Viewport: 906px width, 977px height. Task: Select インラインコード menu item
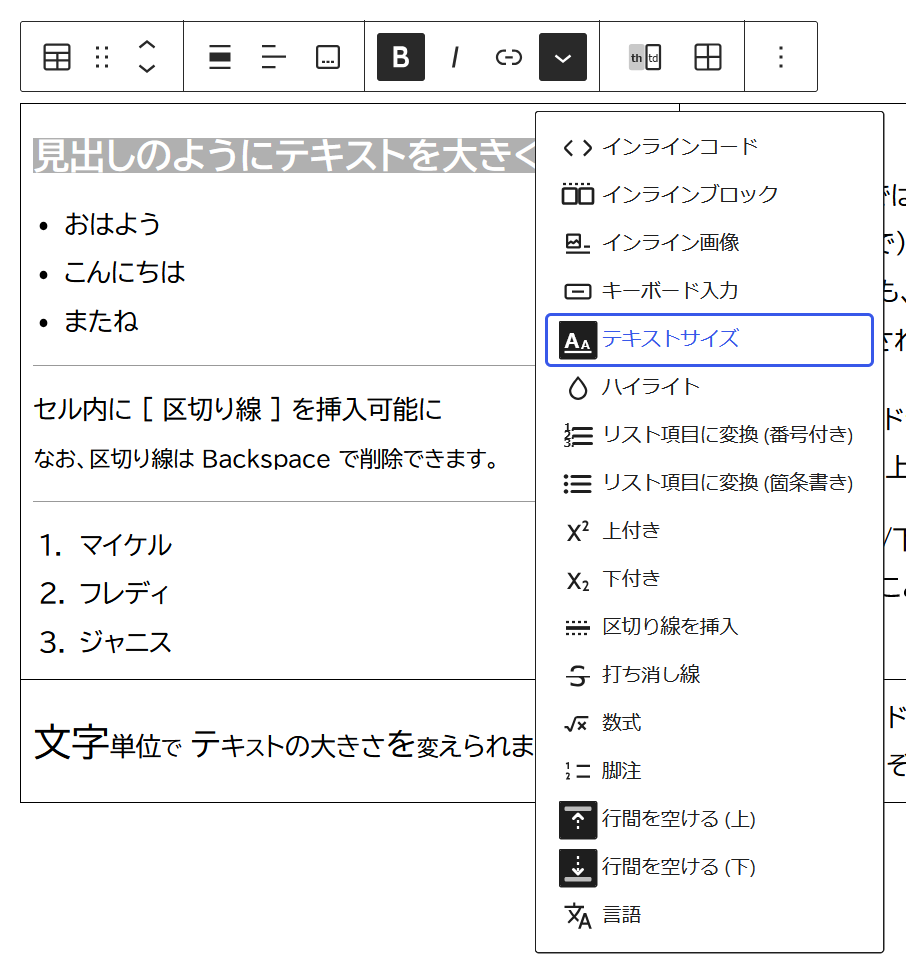(x=709, y=147)
